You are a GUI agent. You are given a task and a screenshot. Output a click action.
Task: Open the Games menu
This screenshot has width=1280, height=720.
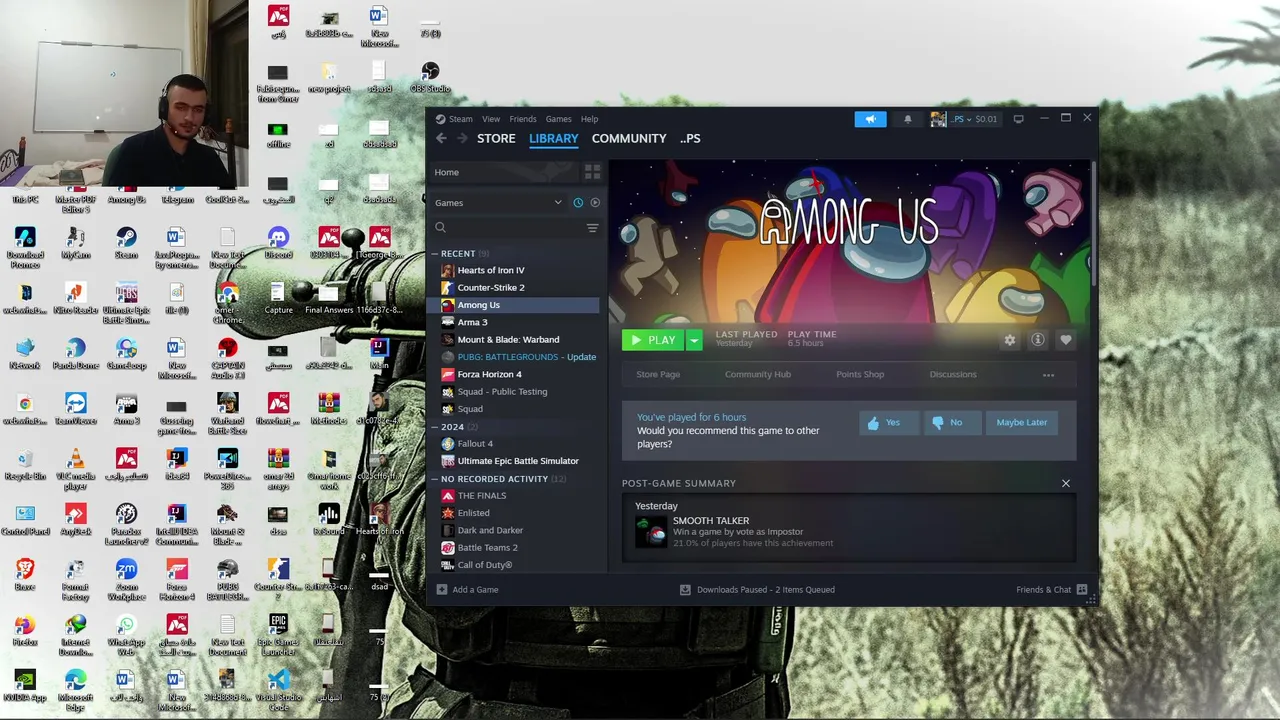[558, 119]
